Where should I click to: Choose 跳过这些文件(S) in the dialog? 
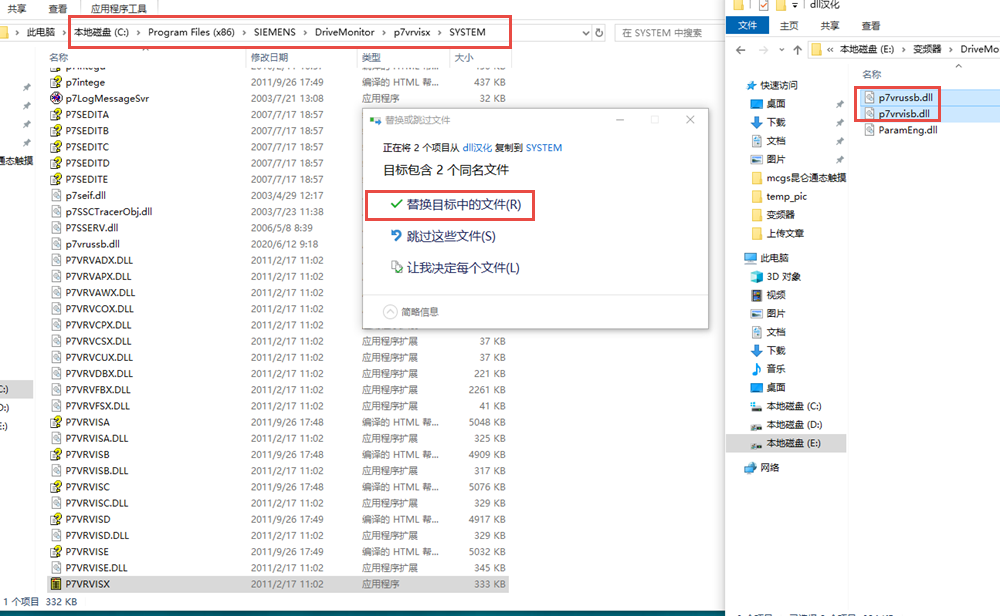(450, 237)
